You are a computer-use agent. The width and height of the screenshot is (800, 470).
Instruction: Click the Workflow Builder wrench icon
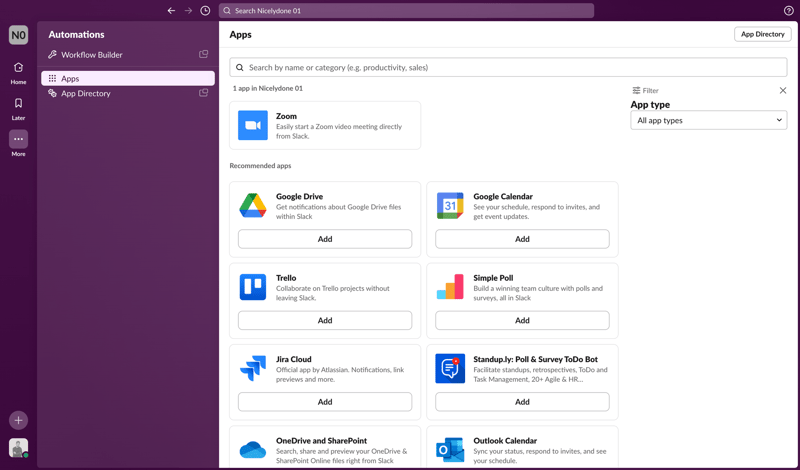pyautogui.click(x=52, y=55)
